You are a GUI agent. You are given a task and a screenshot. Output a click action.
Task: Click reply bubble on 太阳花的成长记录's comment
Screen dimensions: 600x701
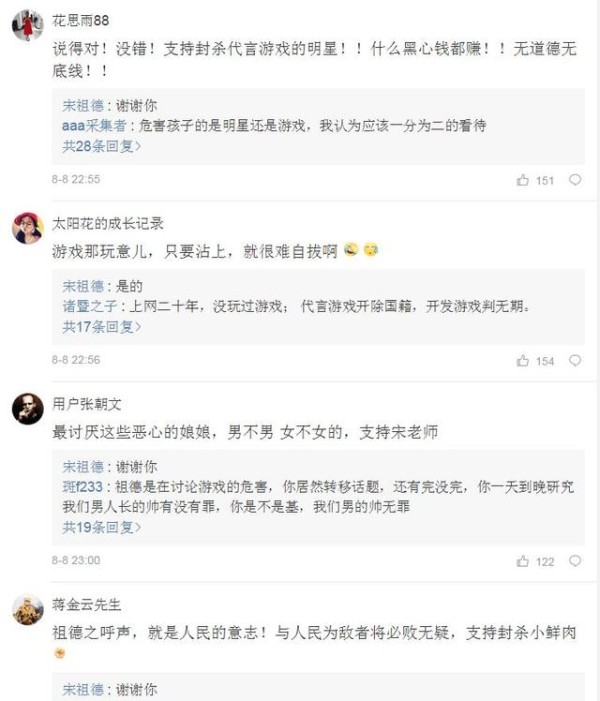point(575,361)
